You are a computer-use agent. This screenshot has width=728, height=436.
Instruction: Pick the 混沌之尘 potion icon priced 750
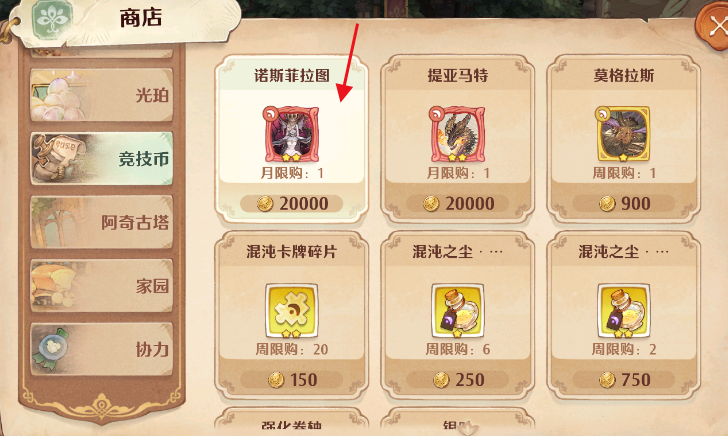point(623,311)
